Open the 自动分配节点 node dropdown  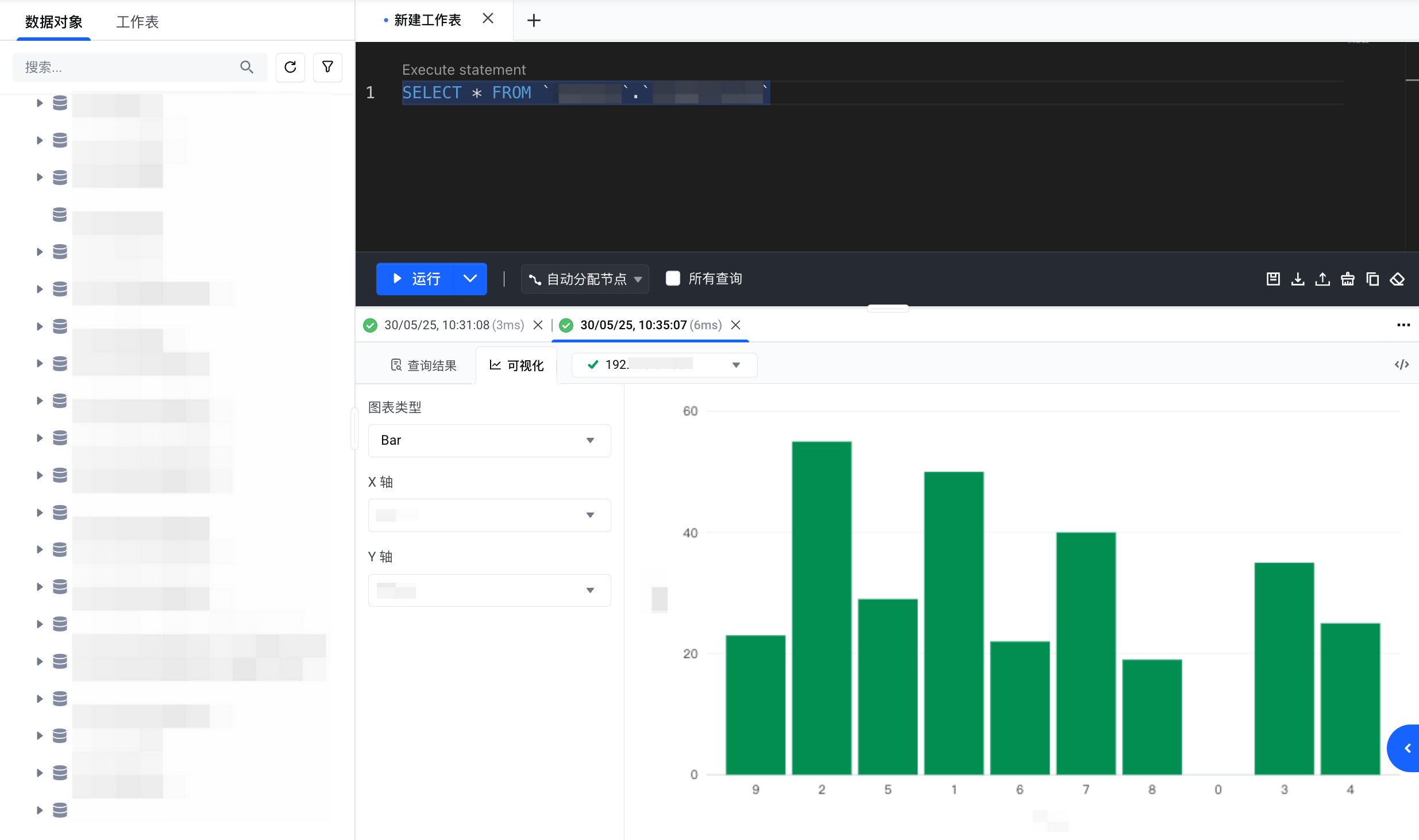tap(585, 279)
